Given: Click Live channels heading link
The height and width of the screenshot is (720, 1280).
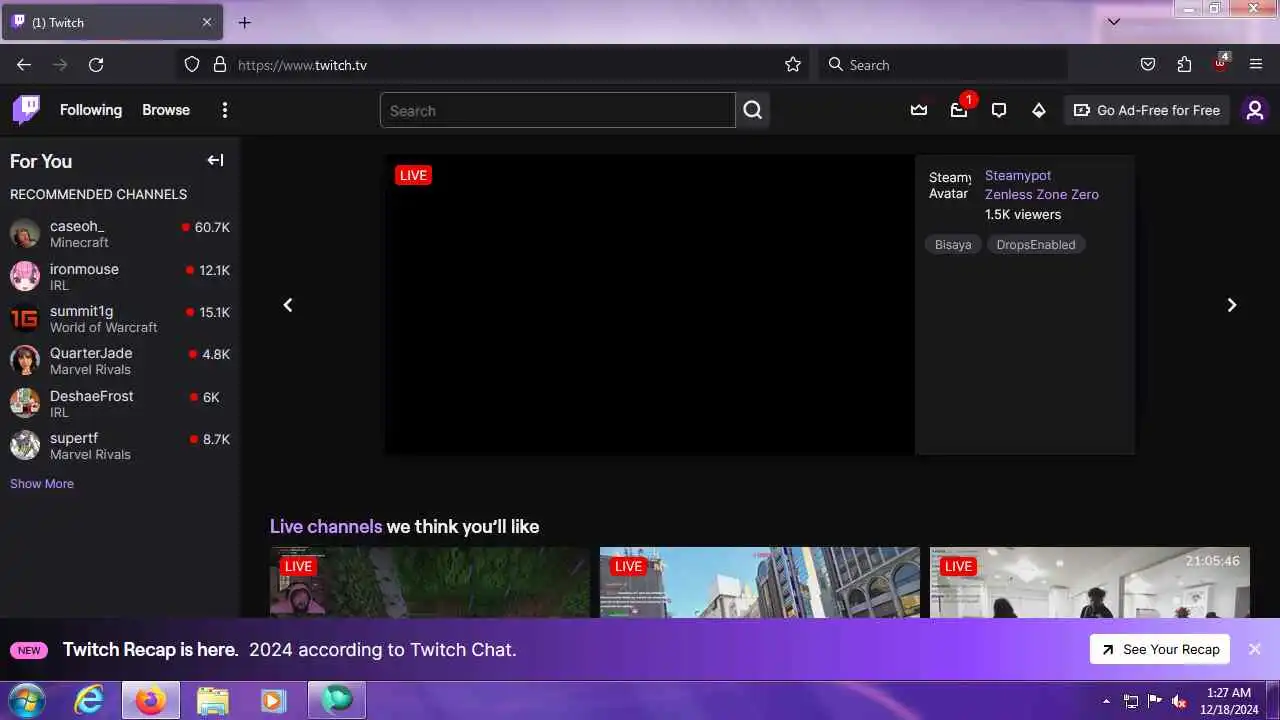Looking at the screenshot, I should [x=326, y=526].
